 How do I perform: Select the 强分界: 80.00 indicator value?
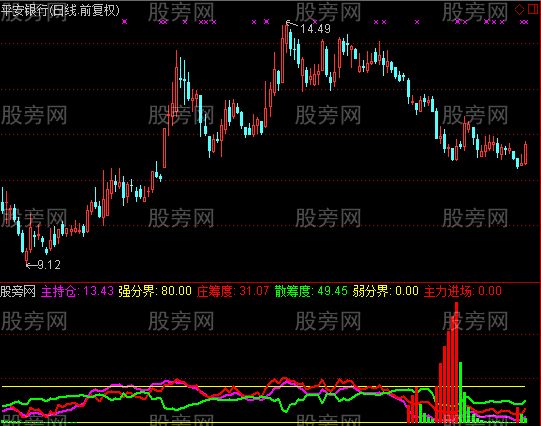coord(155,291)
